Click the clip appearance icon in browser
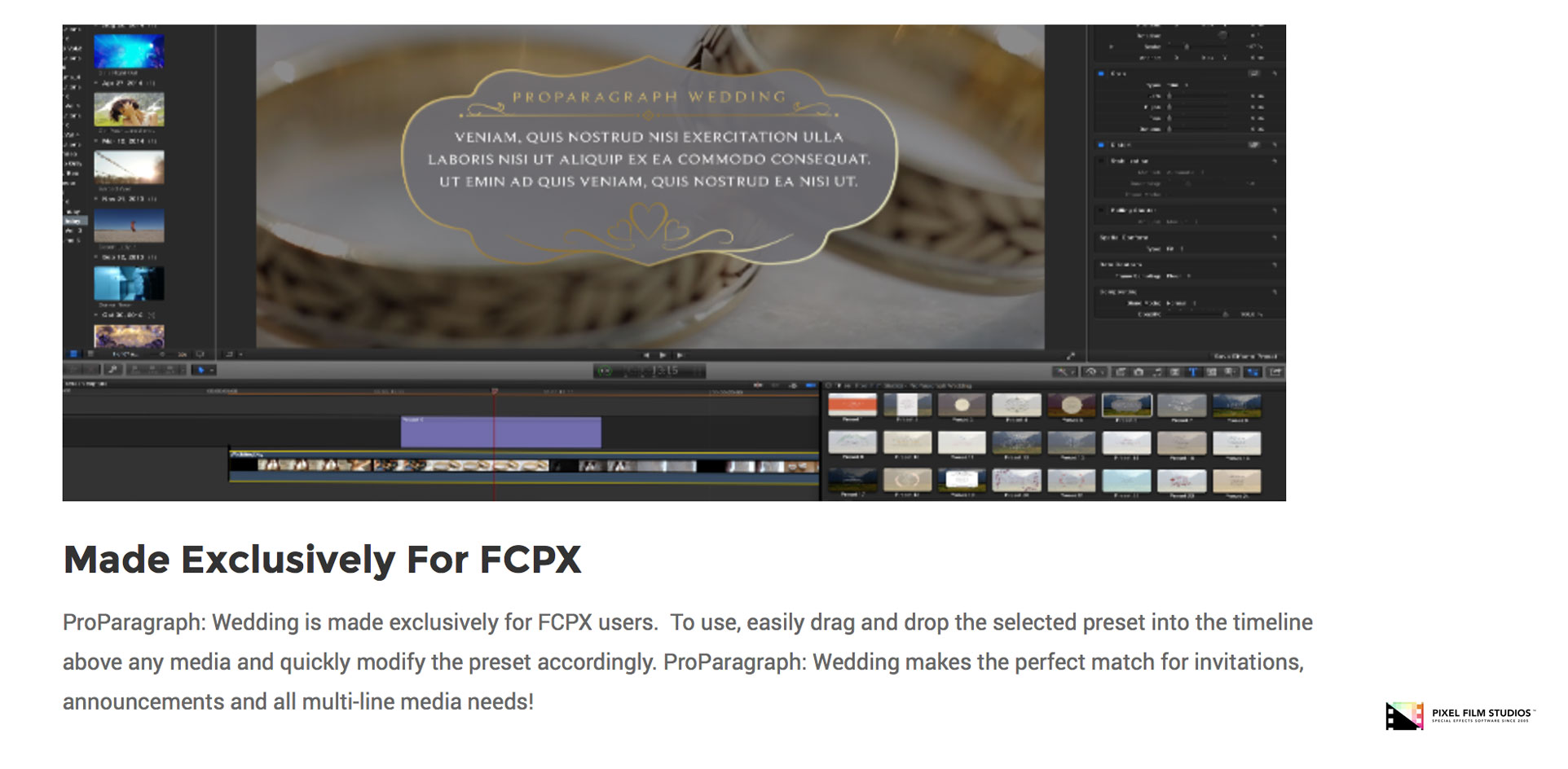This screenshot has height=769, width=1568. 199,354
